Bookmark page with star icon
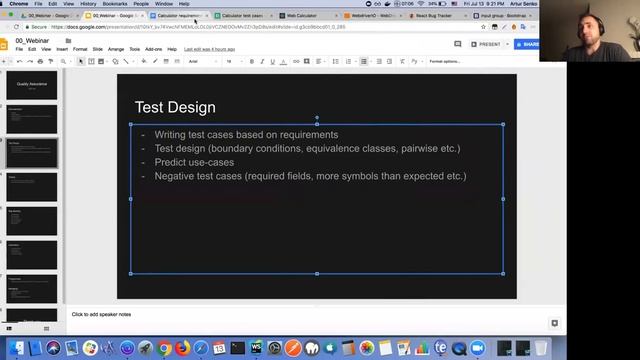This screenshot has height=360, width=640. point(483,27)
